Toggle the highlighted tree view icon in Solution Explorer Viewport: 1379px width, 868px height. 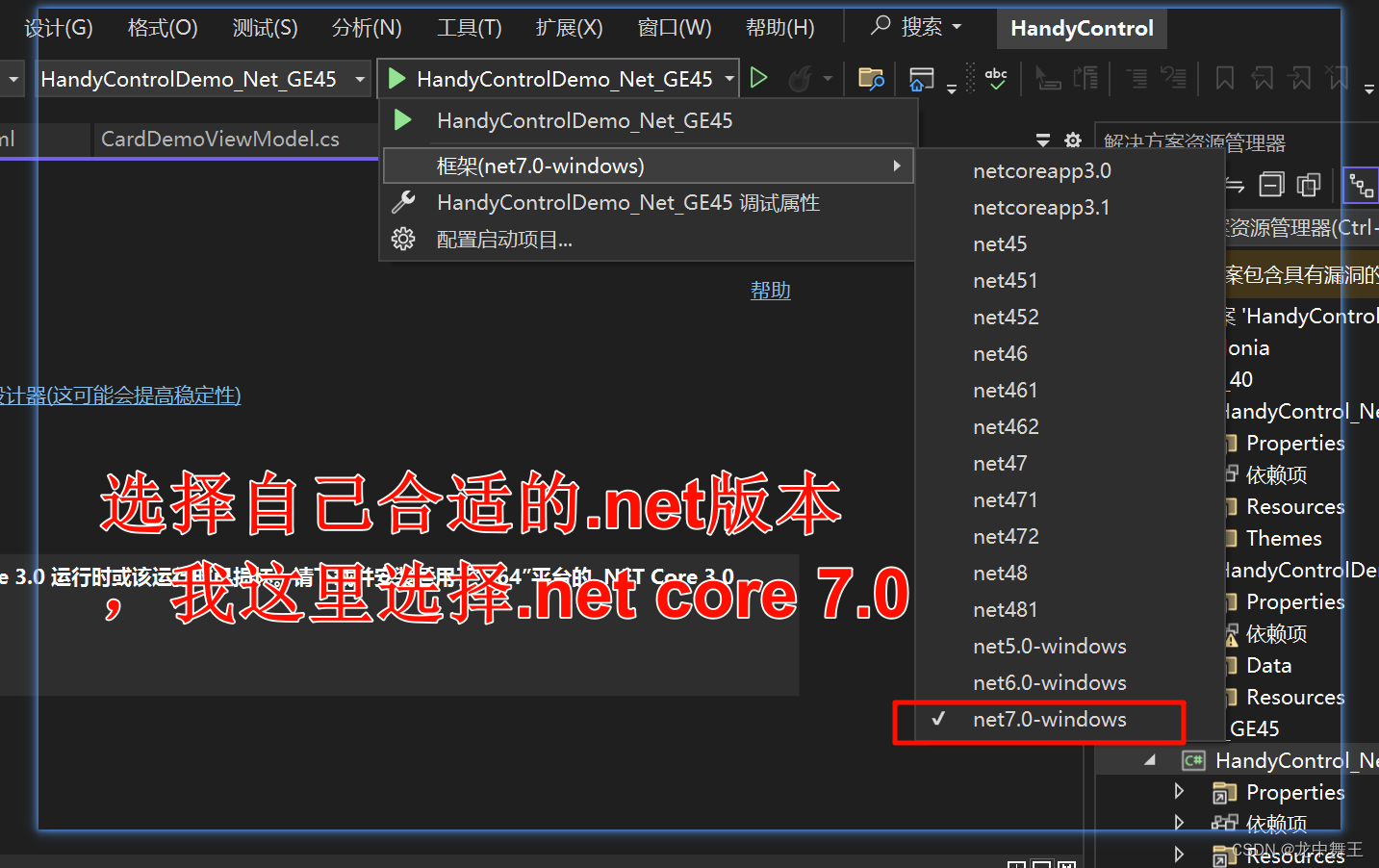tap(1361, 185)
